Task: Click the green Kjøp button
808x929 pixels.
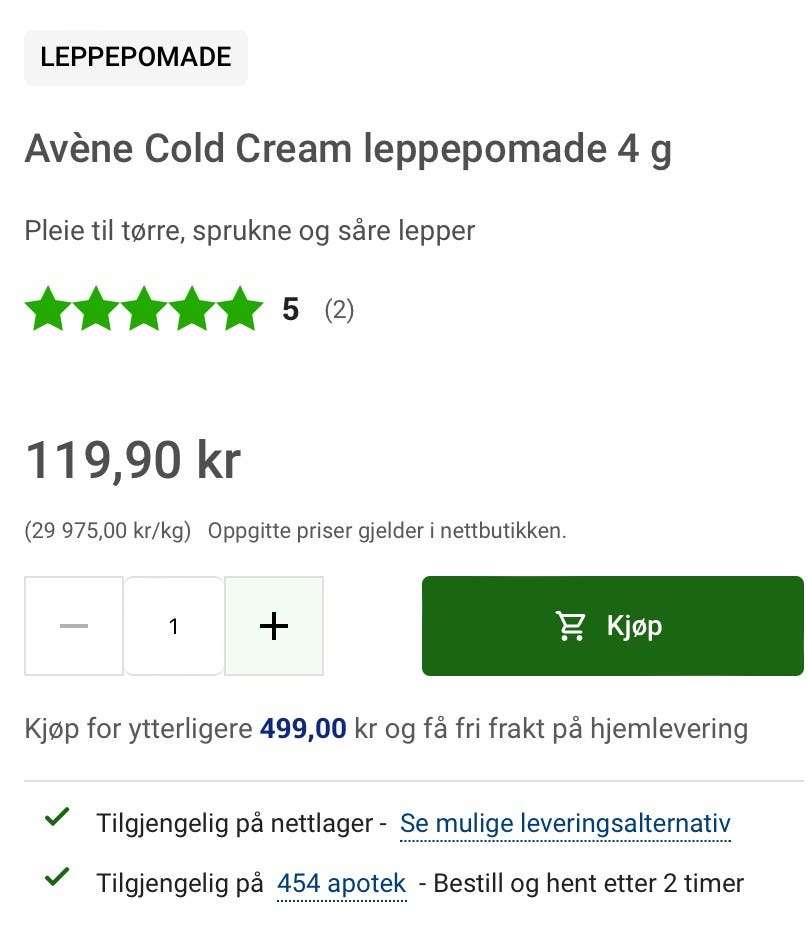Action: (613, 626)
